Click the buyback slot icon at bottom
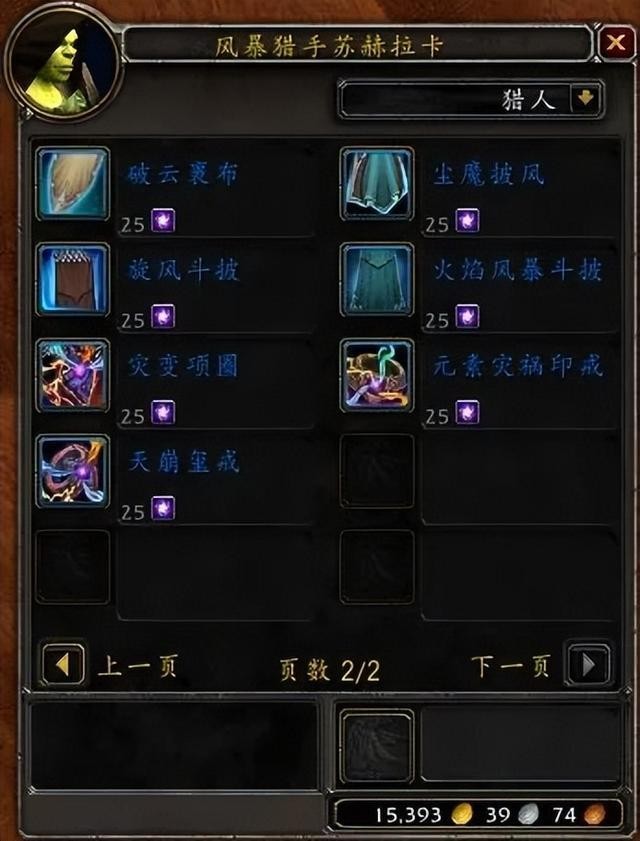 coord(377,746)
